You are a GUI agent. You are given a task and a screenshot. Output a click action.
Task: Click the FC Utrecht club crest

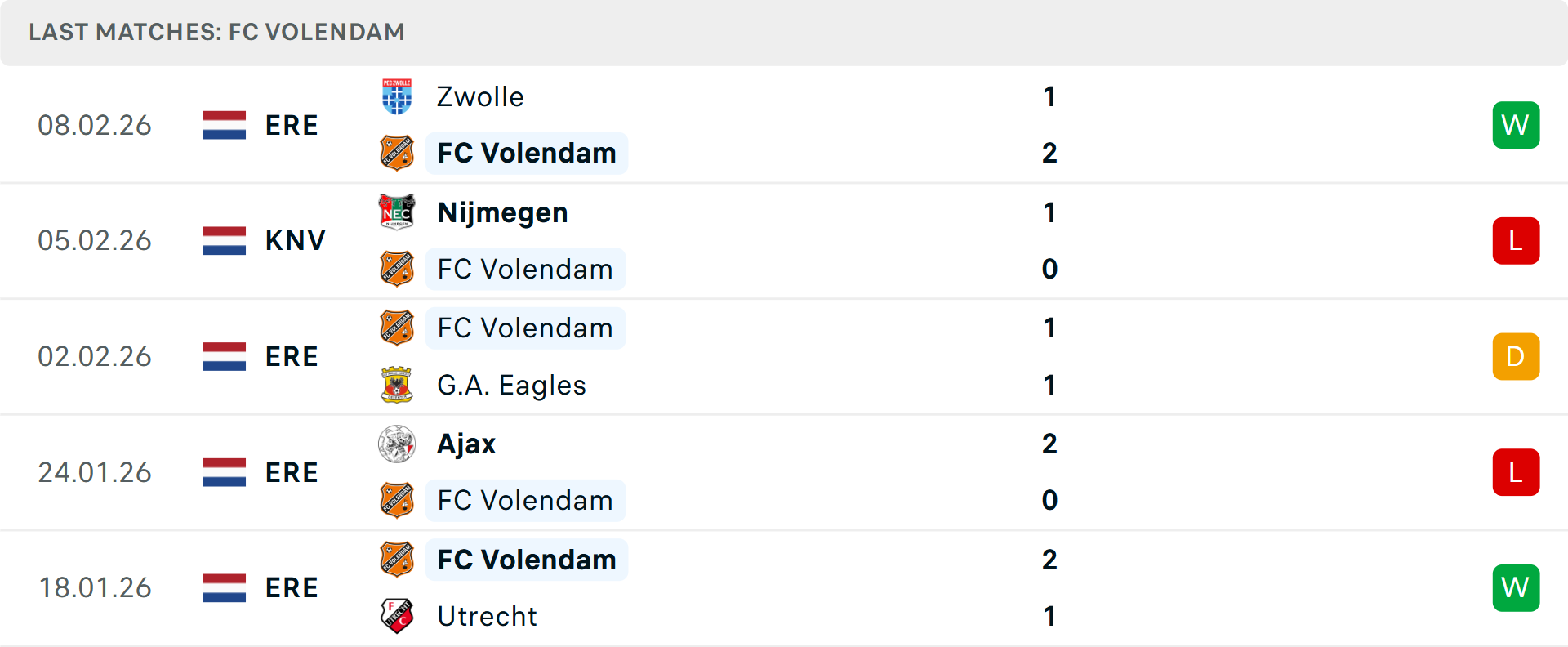398,616
